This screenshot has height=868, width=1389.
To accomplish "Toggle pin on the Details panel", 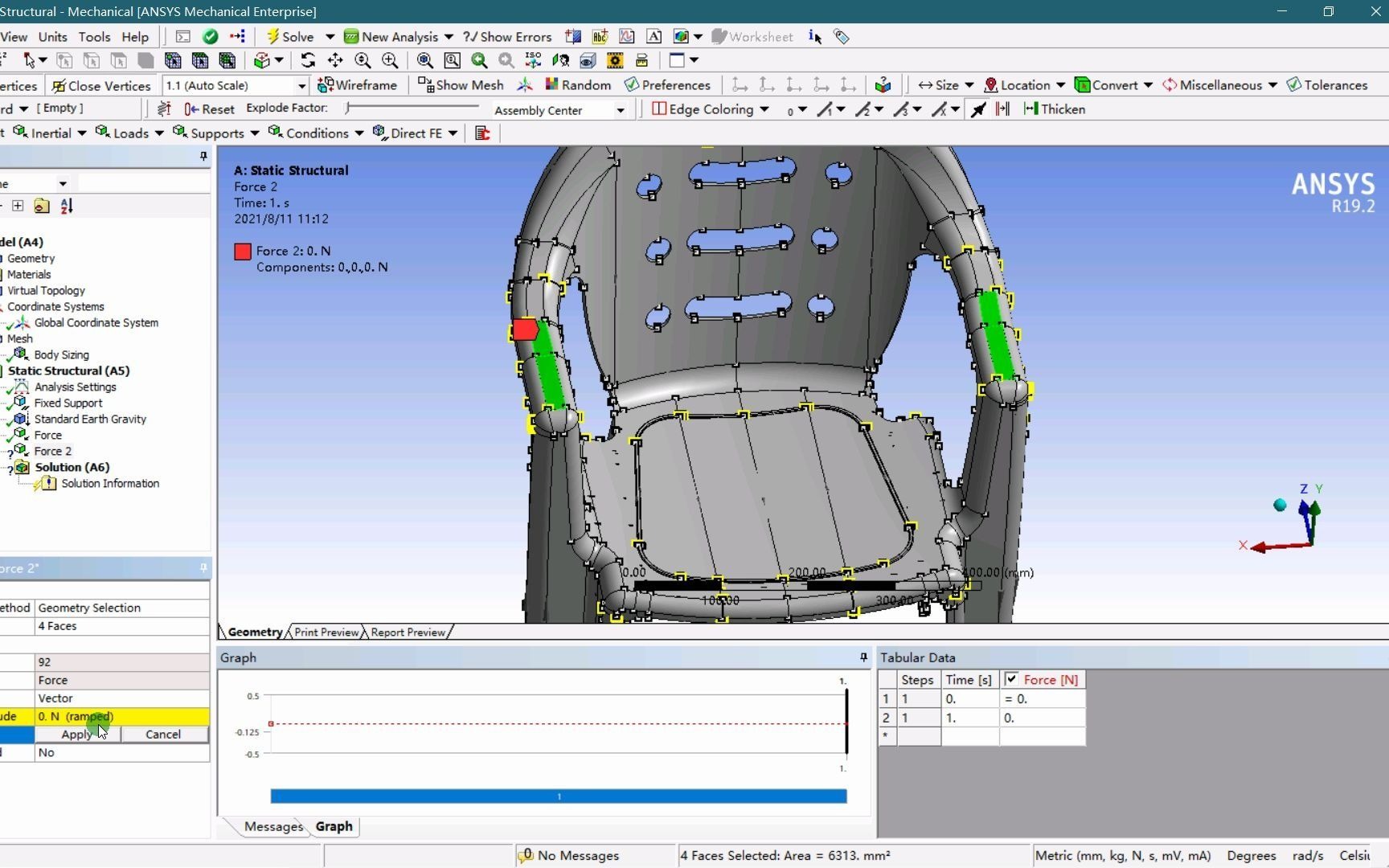I will (203, 567).
